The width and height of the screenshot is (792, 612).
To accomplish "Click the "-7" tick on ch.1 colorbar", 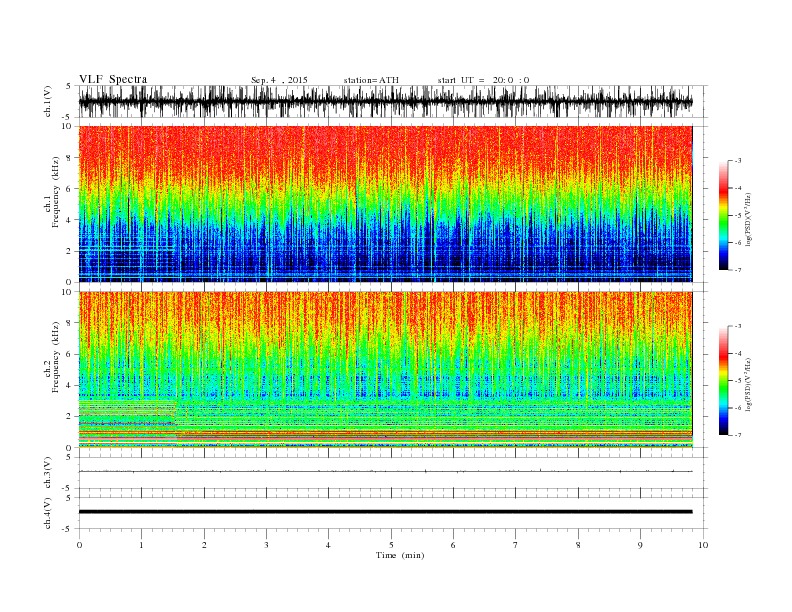I will (x=738, y=270).
